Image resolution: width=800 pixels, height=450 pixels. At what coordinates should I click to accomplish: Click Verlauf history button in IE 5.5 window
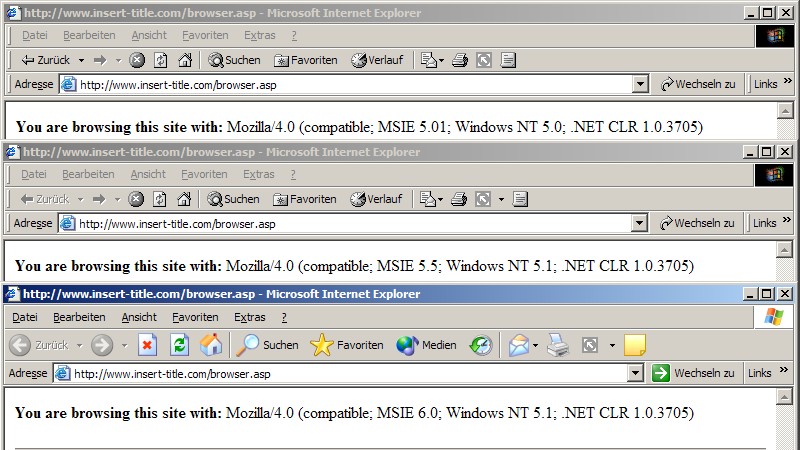[376, 199]
